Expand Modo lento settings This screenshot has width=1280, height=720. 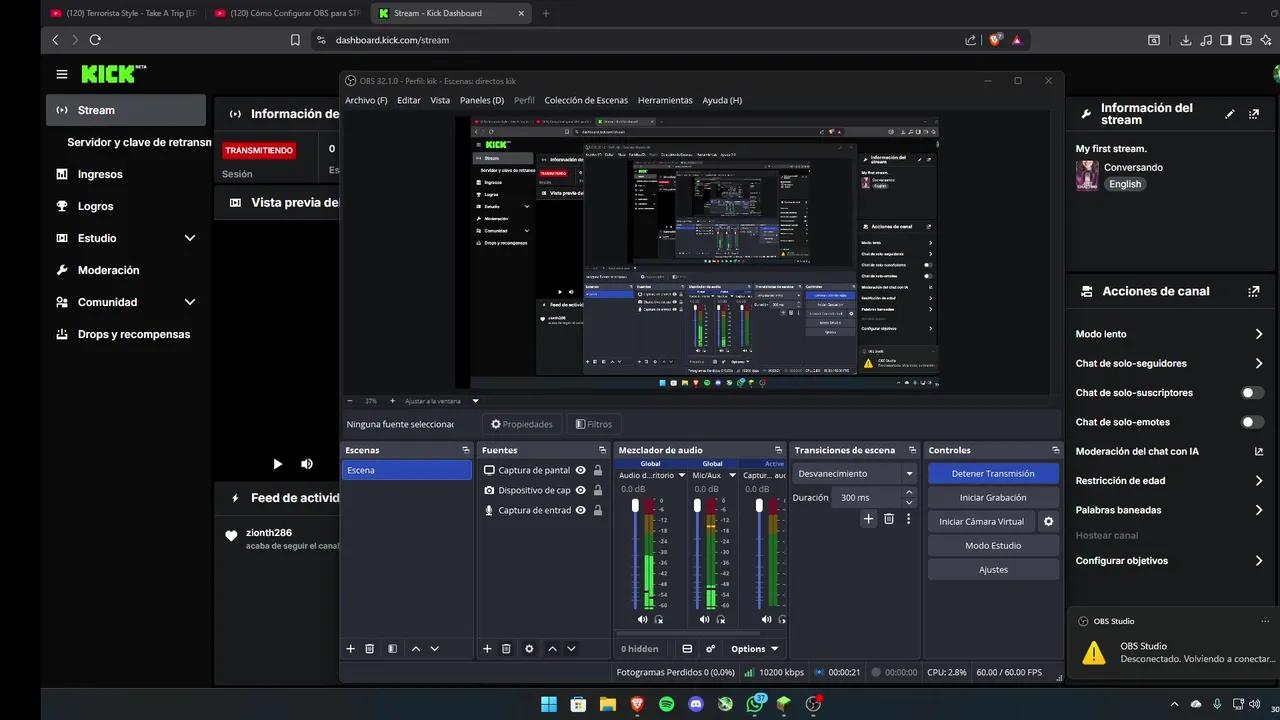pyautogui.click(x=1259, y=334)
